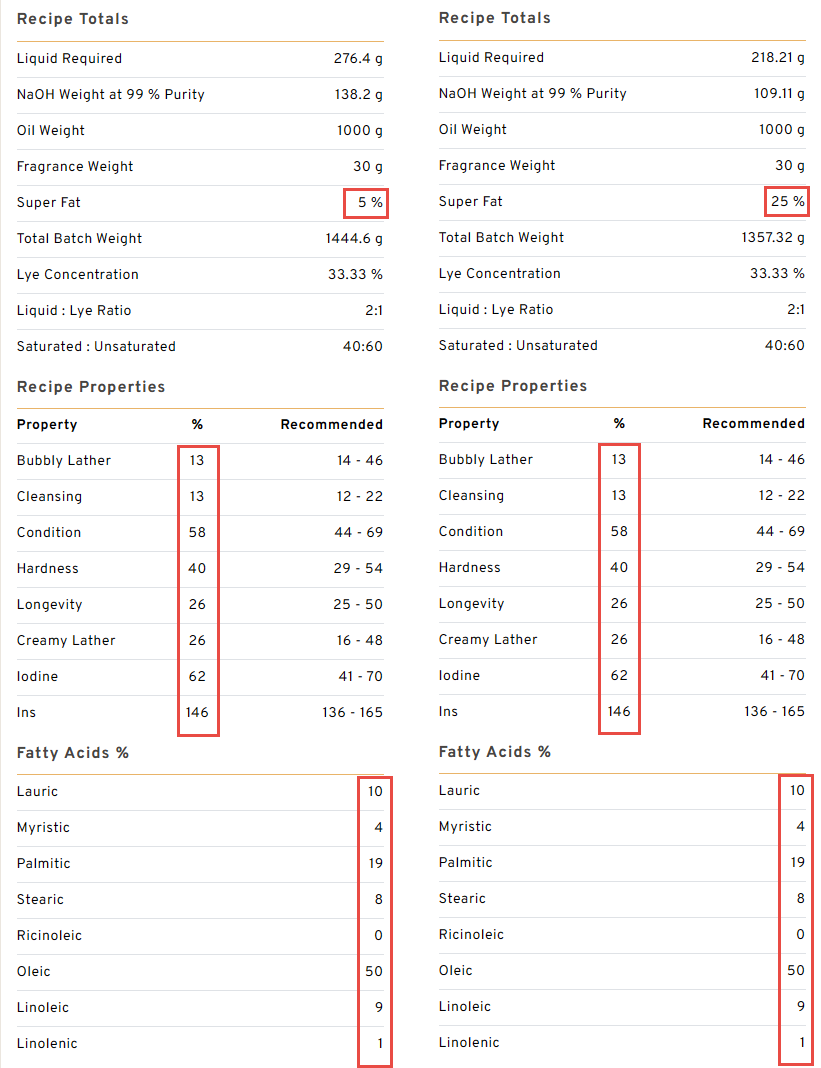The image size is (821, 1068).
Task: Click the Fatty Acids % heading in the left recipe
Action: click(73, 753)
